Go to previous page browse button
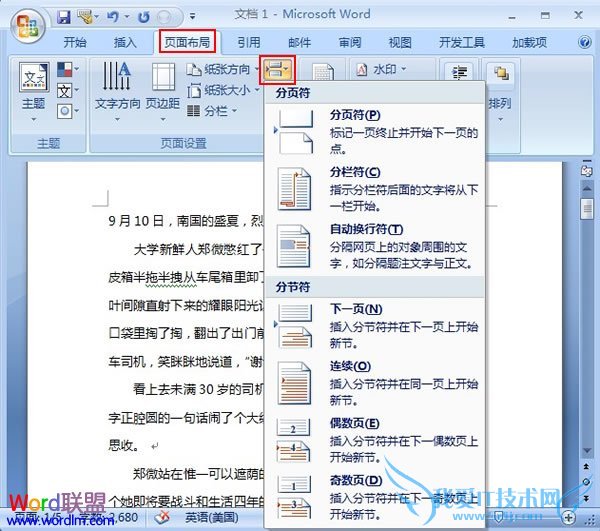Screen dimensions: 600x531 pos(586,466)
